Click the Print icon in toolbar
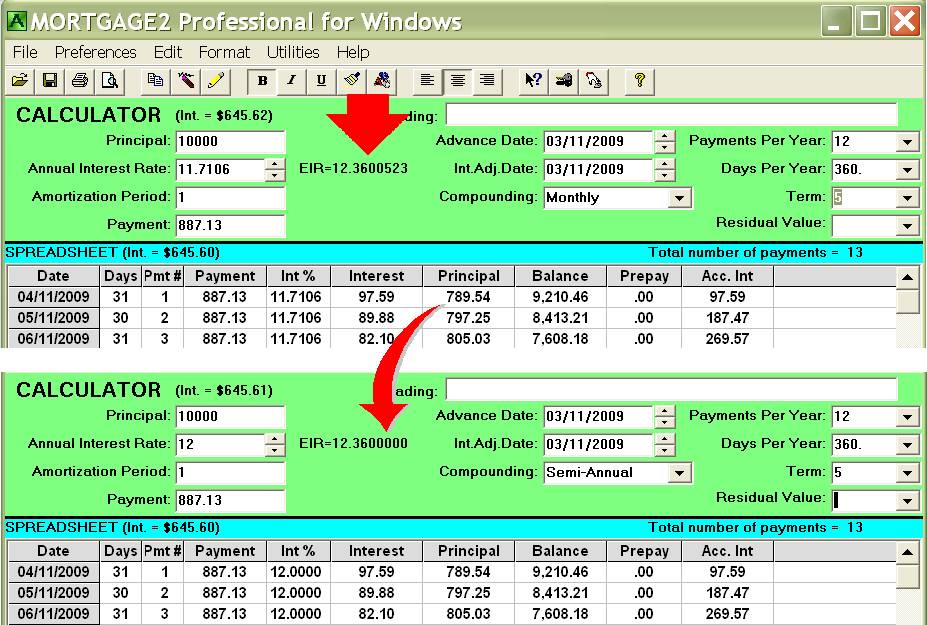Image resolution: width=927 pixels, height=625 pixels. point(79,81)
